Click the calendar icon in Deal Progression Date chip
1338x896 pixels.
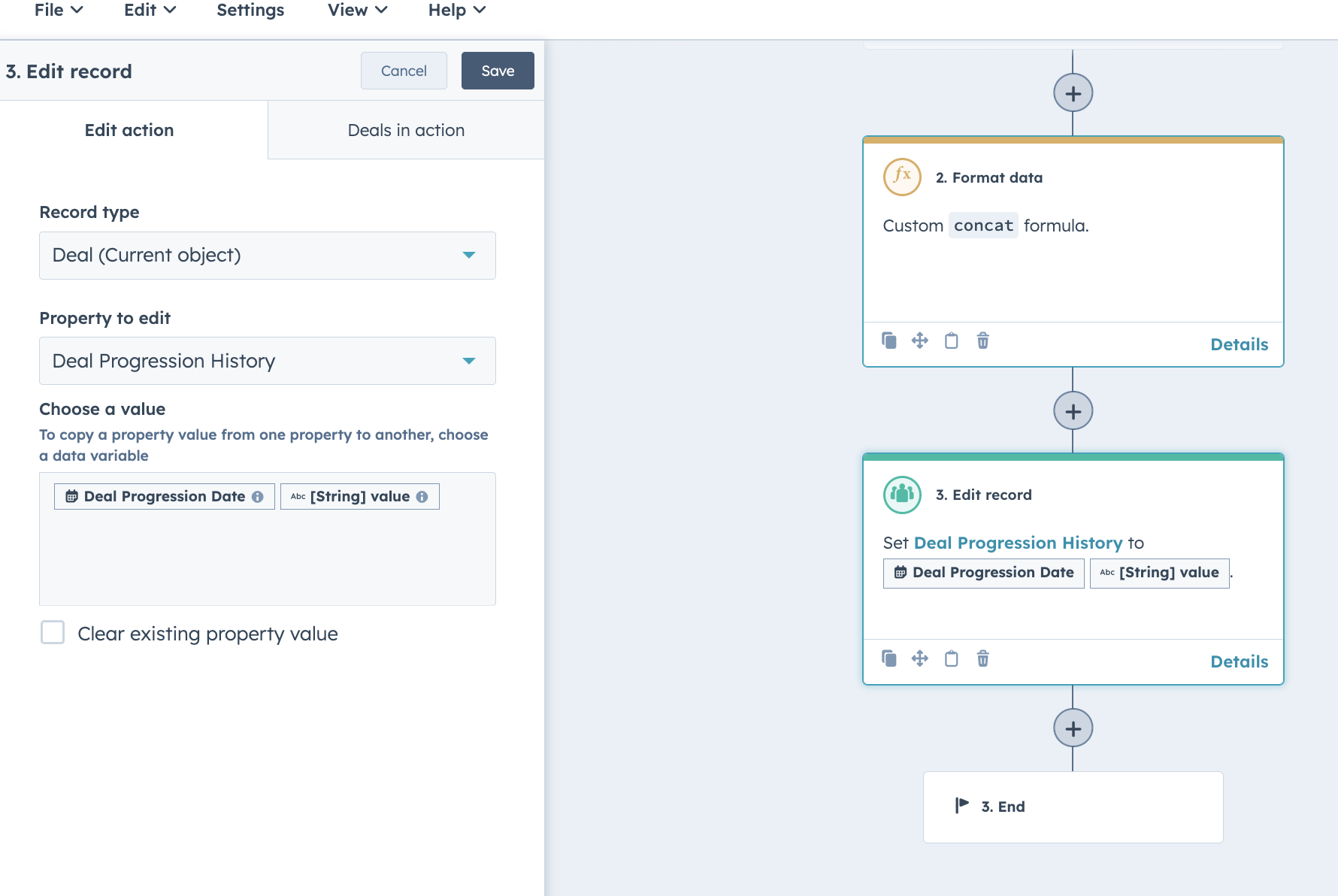click(x=71, y=496)
